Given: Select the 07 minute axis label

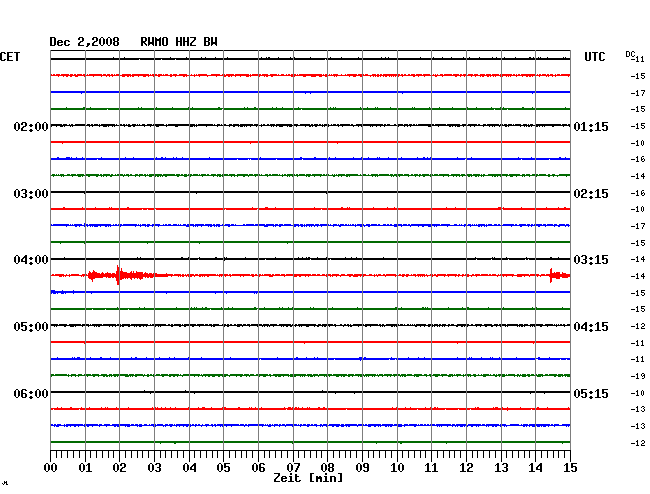Looking at the screenshot, I should 293,467.
